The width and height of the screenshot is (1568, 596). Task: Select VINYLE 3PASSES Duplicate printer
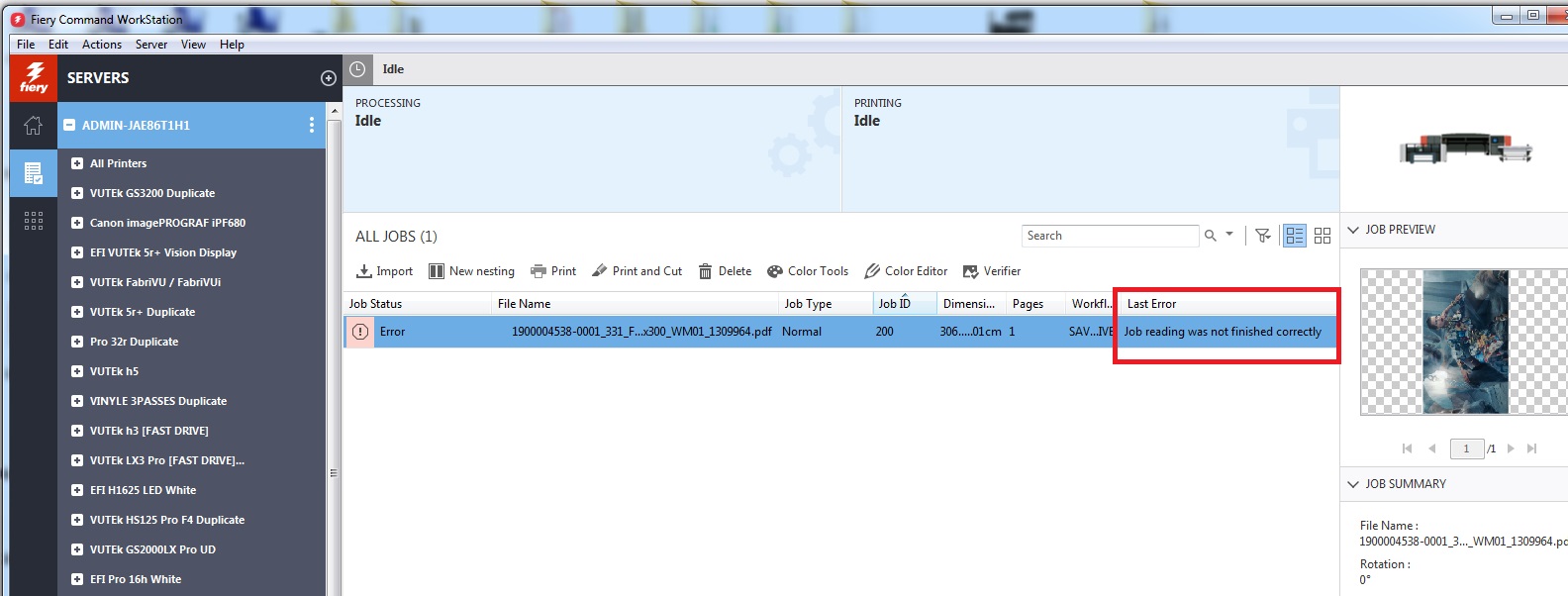(x=158, y=401)
